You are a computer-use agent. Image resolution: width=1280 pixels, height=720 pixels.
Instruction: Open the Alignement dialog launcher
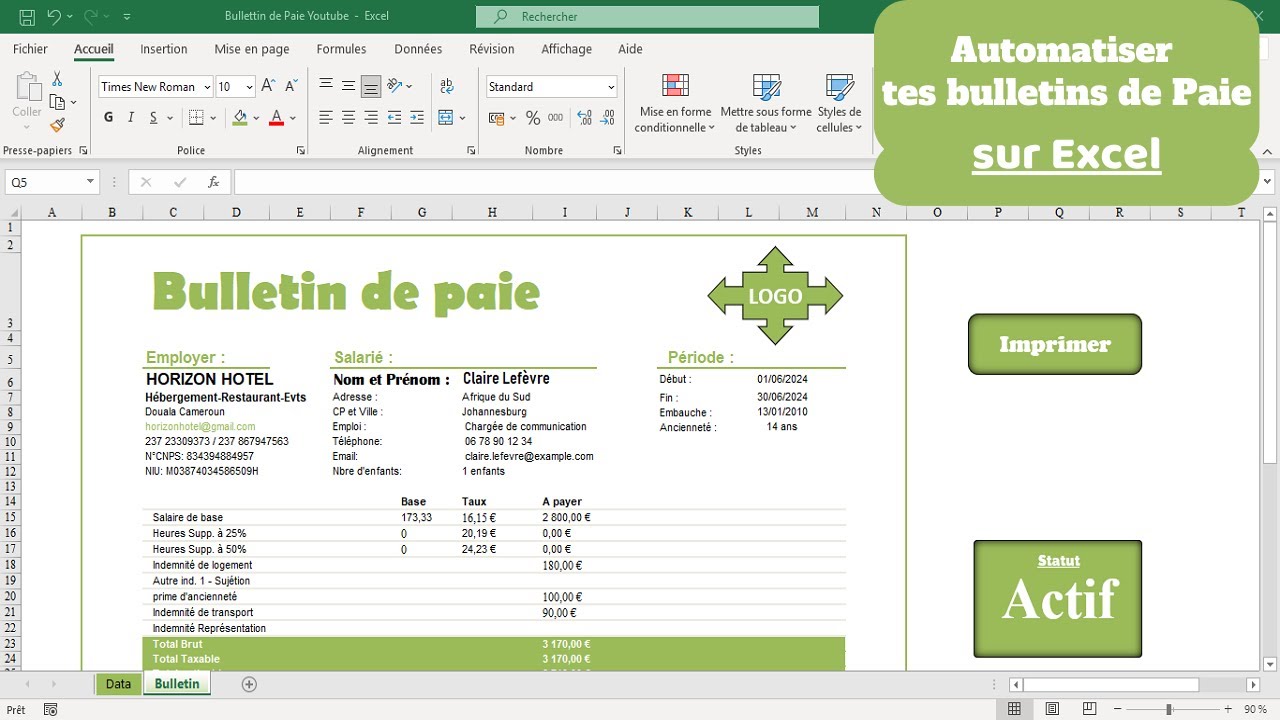pyautogui.click(x=471, y=150)
